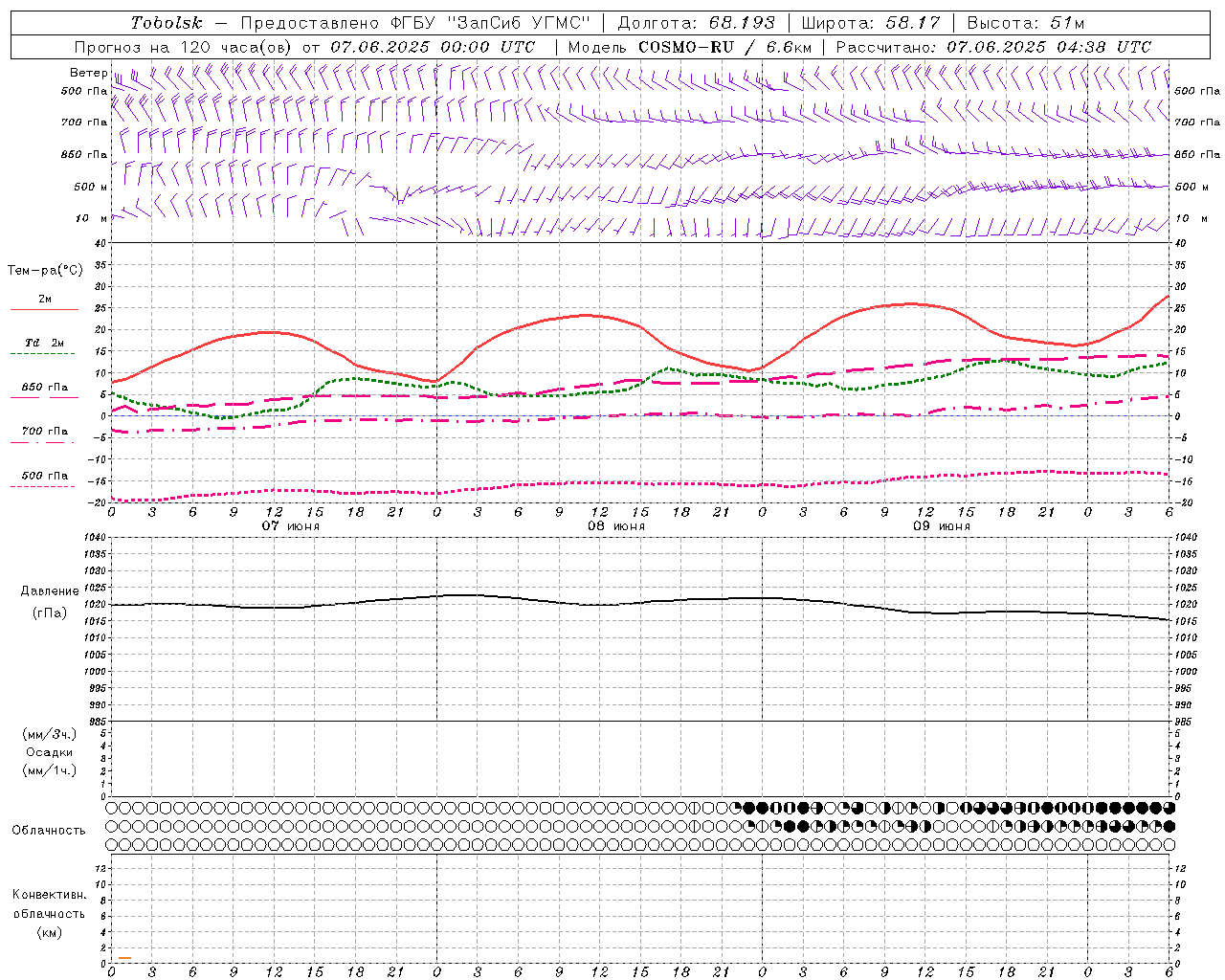Click the red '2м' temperature legend line
1225x980 pixels.
(44, 309)
